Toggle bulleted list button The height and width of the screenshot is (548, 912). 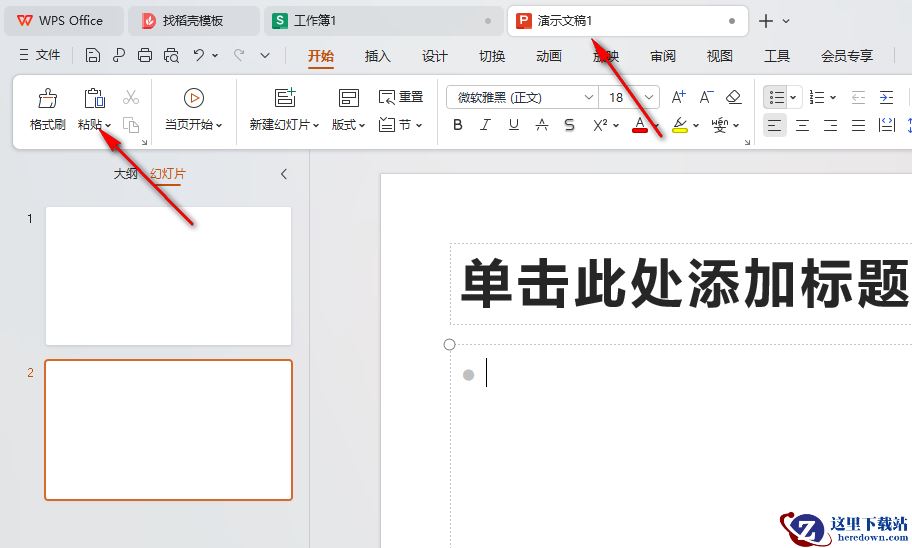click(x=777, y=97)
